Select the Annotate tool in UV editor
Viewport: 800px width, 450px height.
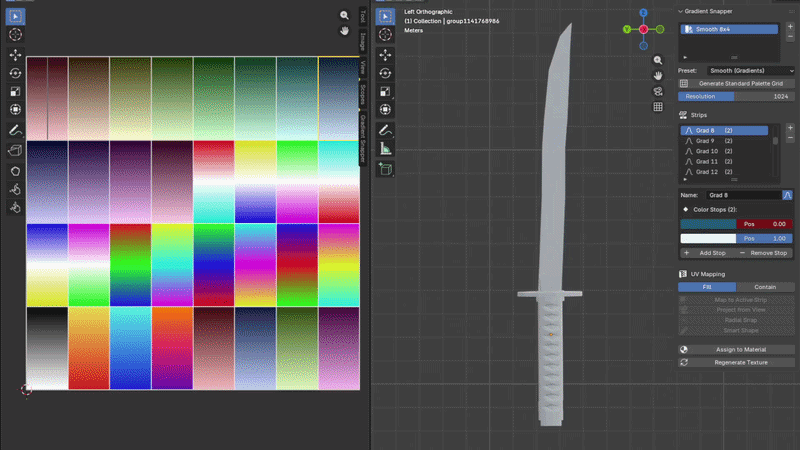pyautogui.click(x=15, y=131)
